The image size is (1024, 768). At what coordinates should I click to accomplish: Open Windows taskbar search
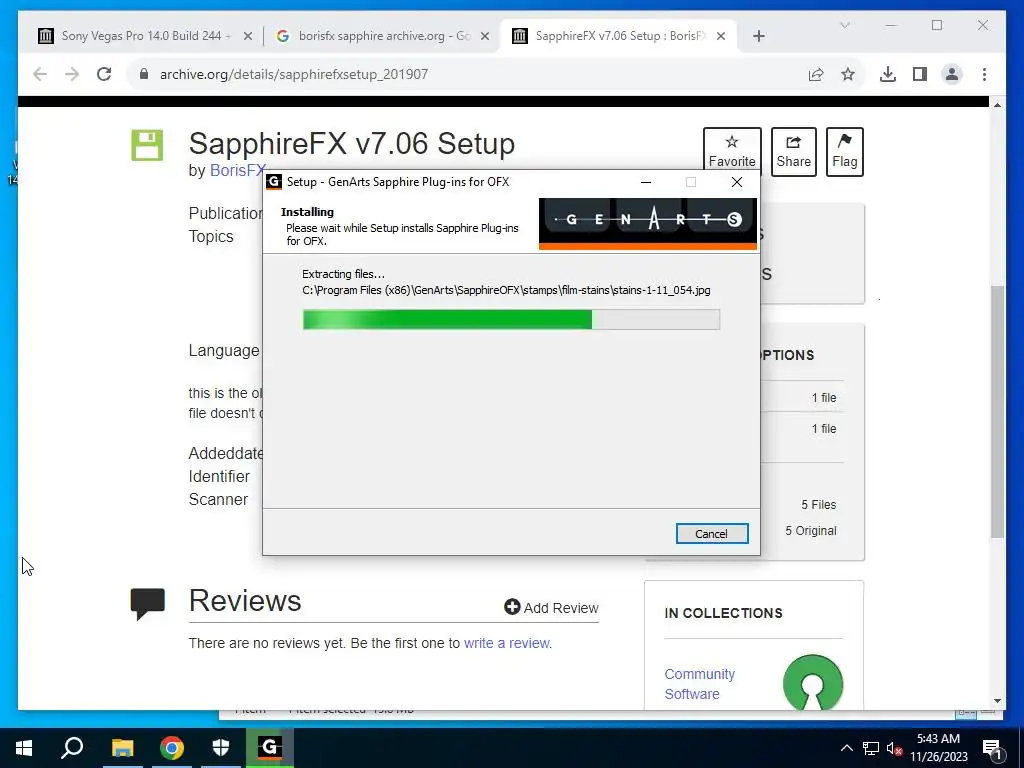pyautogui.click(x=72, y=748)
